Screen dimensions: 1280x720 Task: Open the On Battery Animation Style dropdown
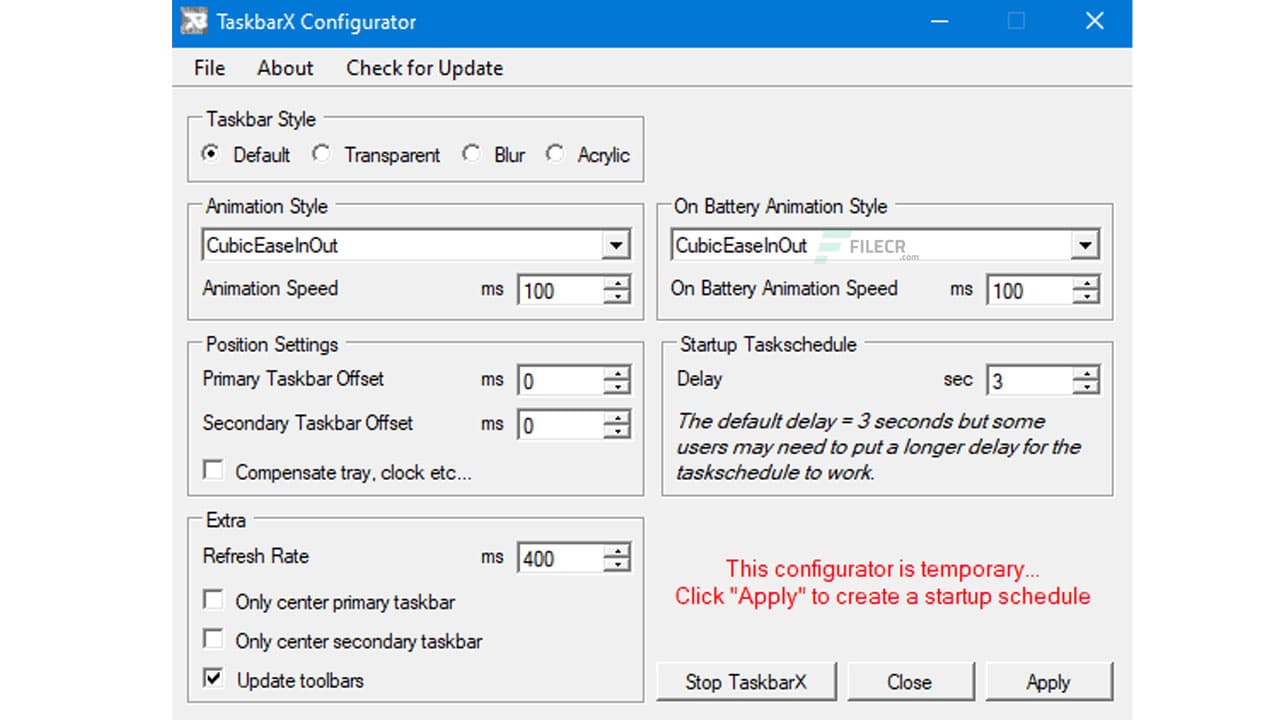[1086, 243]
